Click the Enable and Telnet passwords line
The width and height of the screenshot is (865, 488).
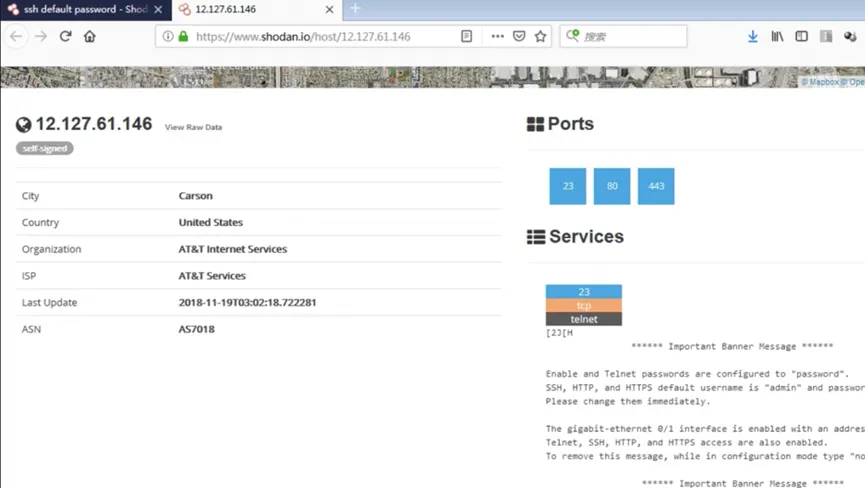(697, 374)
